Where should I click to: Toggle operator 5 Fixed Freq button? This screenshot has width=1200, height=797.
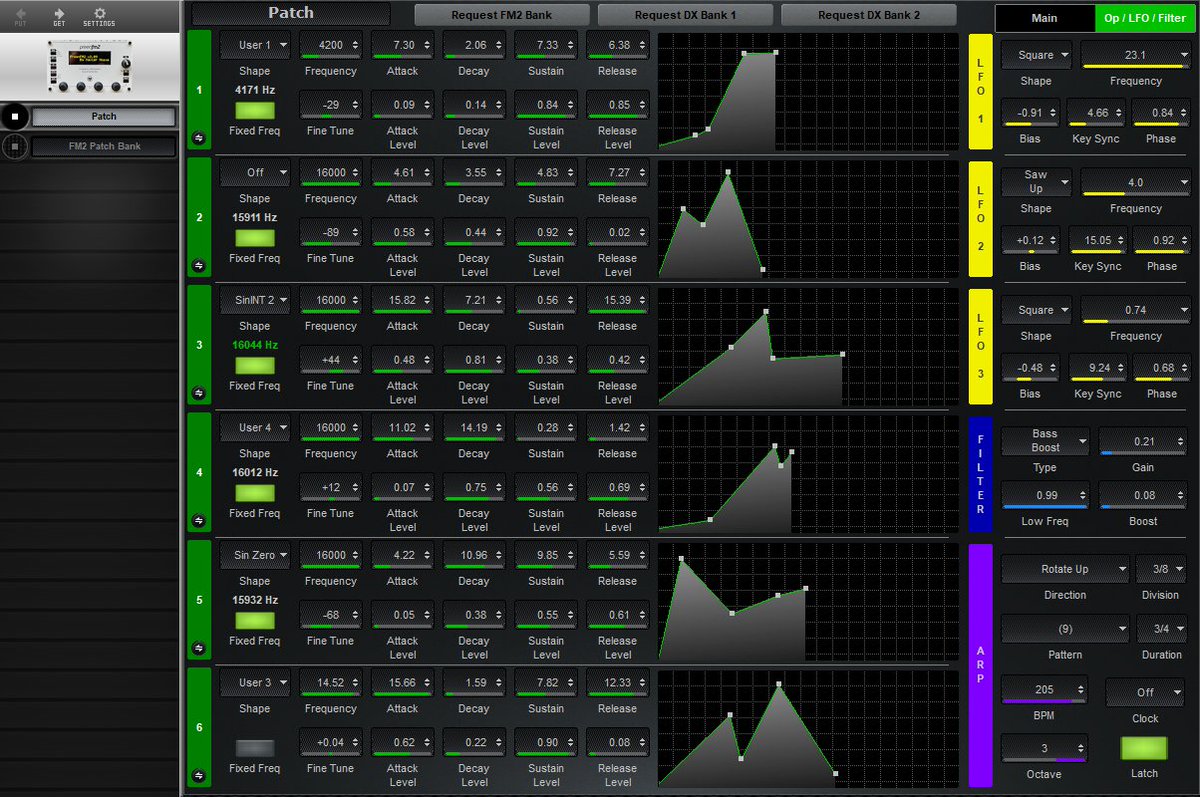coord(254,620)
